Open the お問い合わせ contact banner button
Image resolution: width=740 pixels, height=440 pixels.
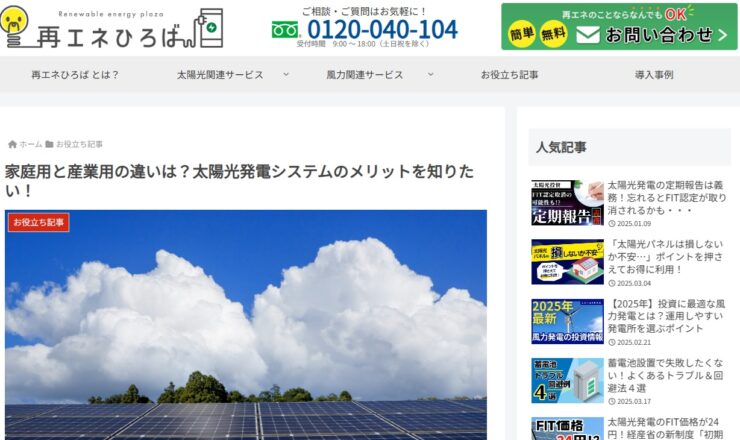(619, 26)
